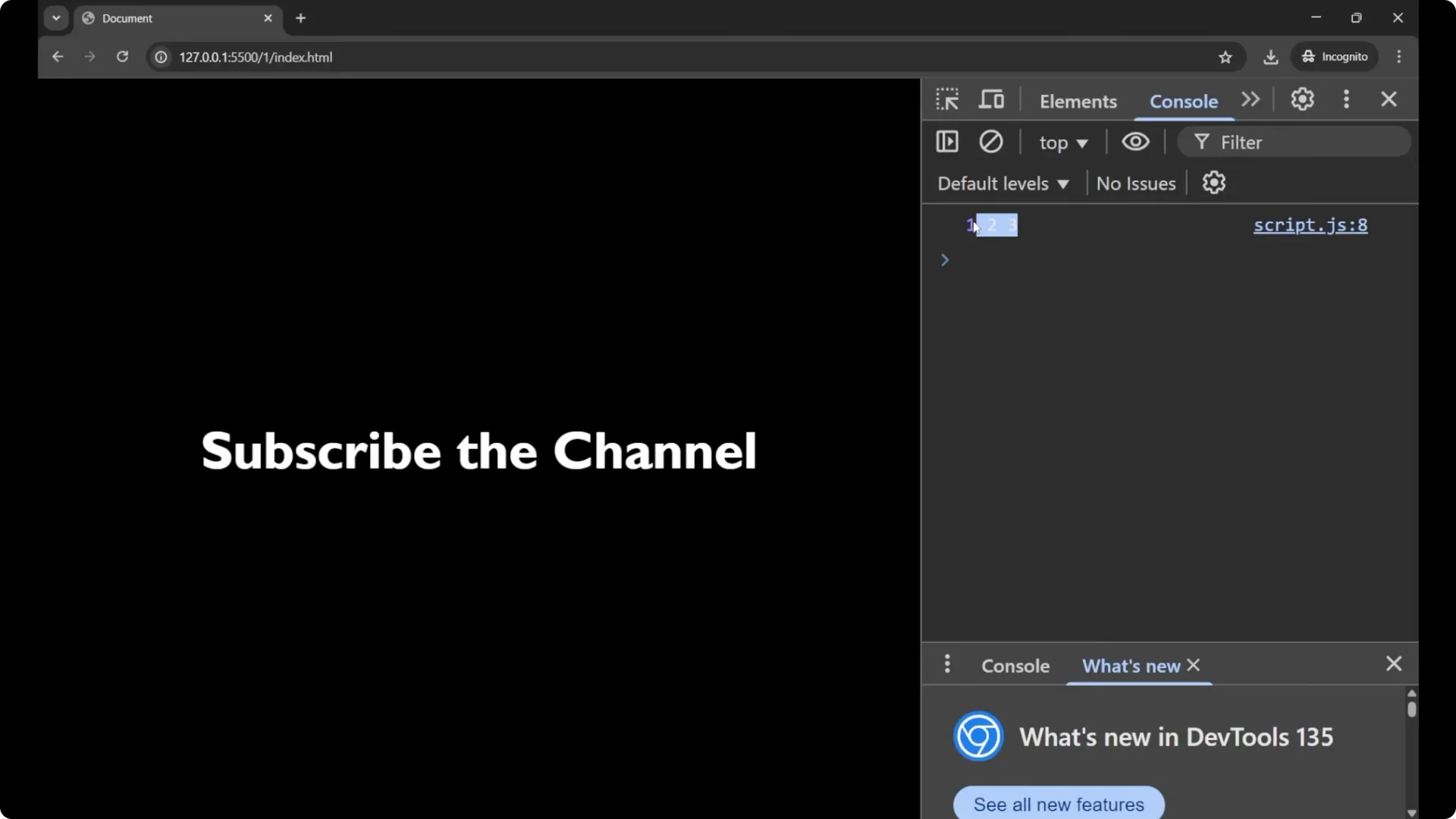Create live expression with eye icon
The image size is (1456, 819).
click(1135, 142)
